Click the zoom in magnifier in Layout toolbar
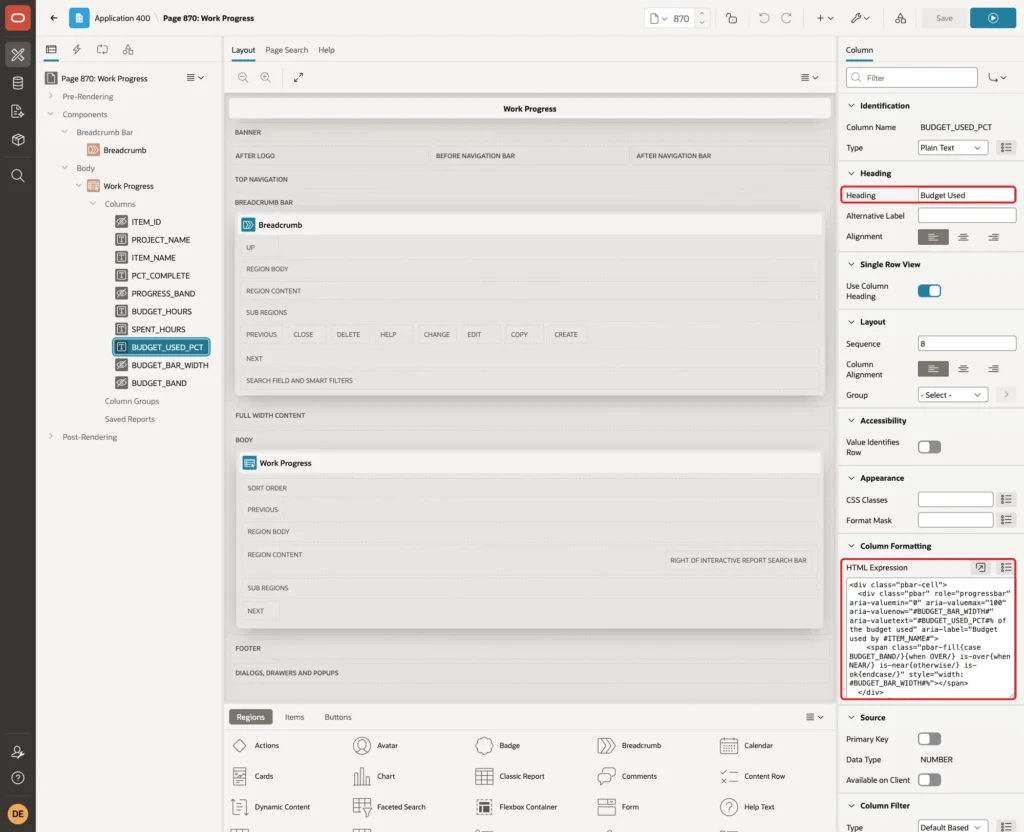The image size is (1024, 832). tap(266, 78)
